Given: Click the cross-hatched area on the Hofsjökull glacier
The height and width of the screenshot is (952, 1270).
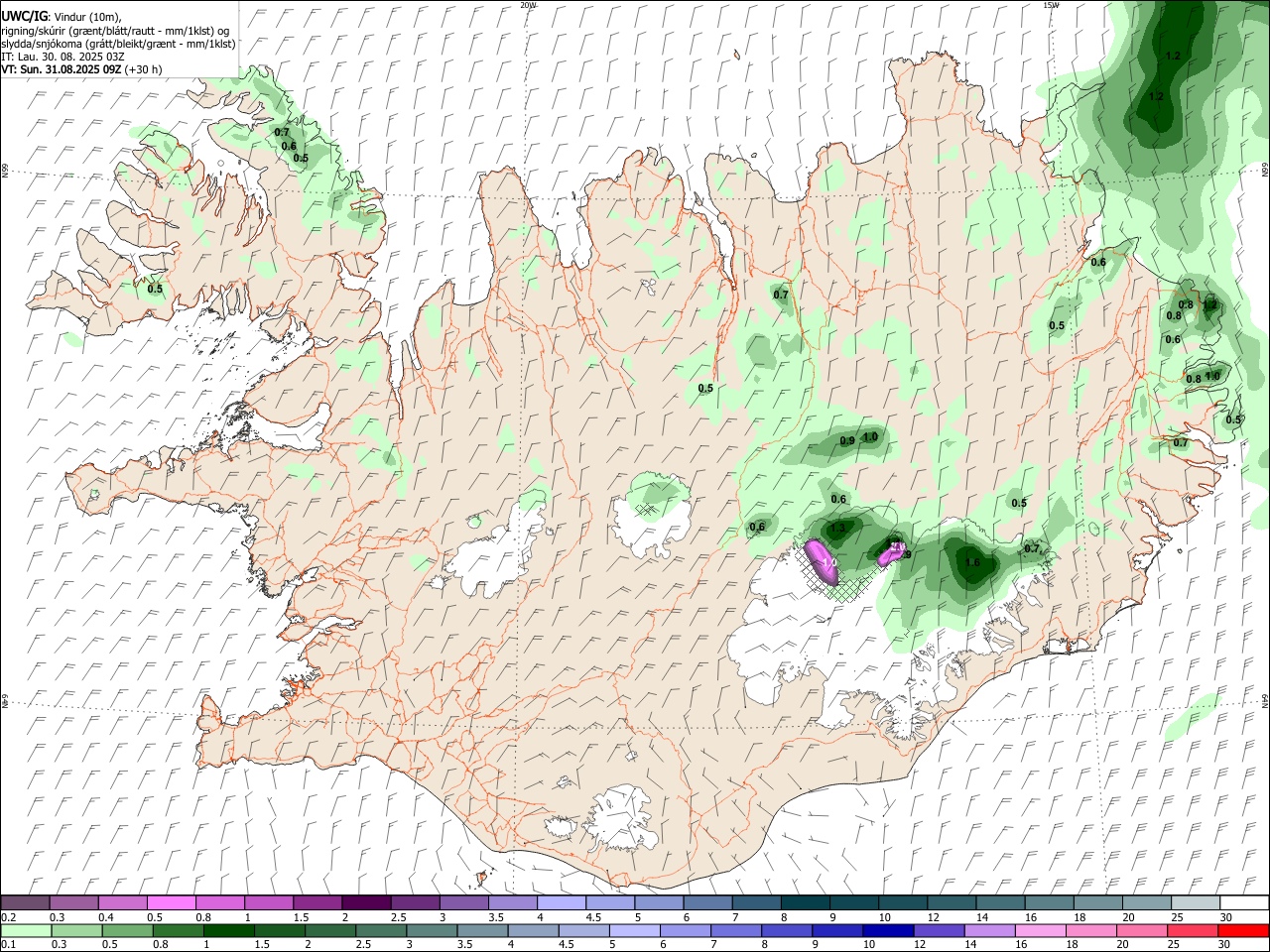Looking at the screenshot, I should tap(646, 509).
